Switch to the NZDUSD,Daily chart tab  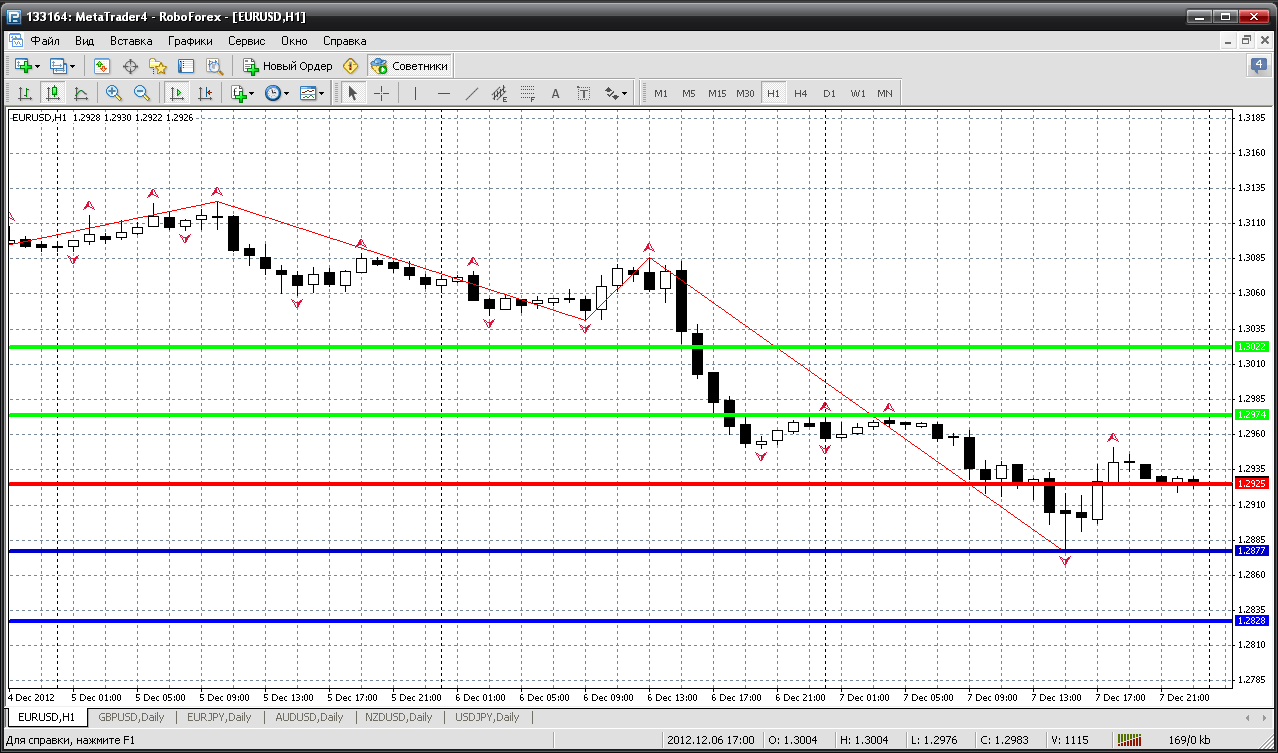pyautogui.click(x=398, y=717)
